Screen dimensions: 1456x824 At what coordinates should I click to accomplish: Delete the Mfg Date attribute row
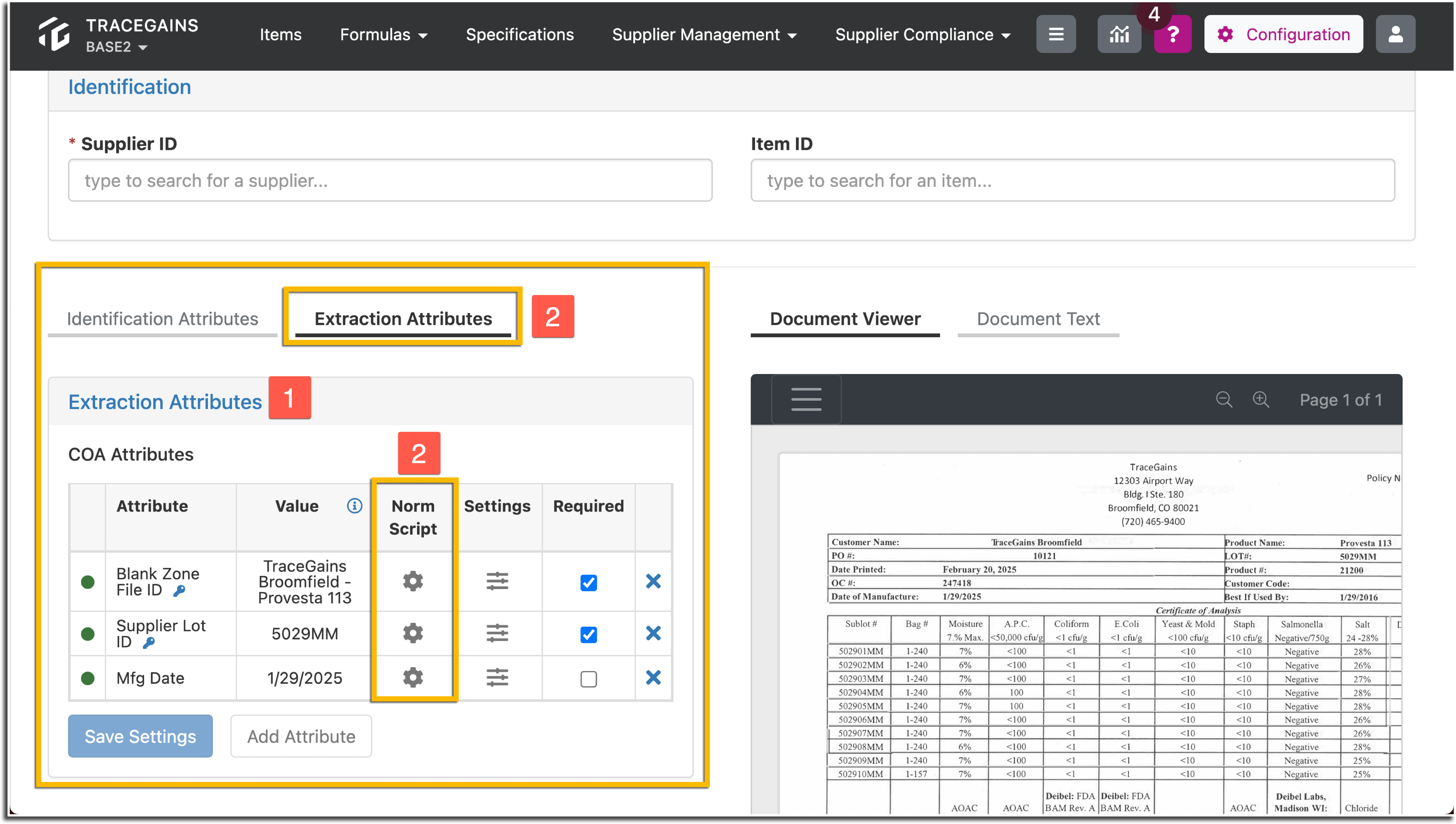pos(653,677)
